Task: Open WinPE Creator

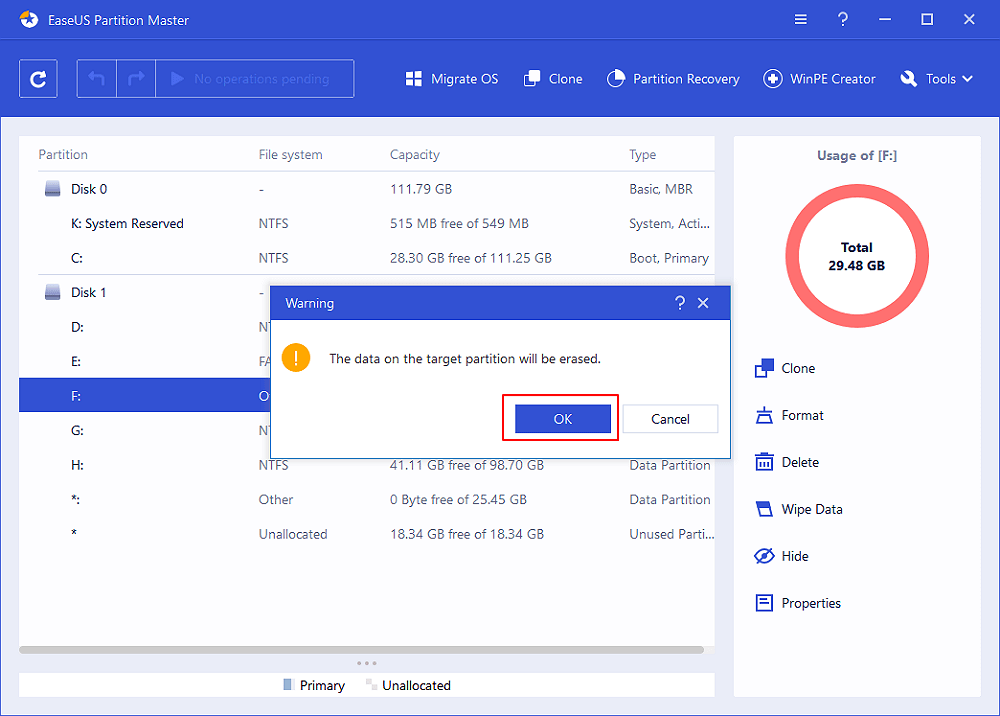Action: [820, 79]
